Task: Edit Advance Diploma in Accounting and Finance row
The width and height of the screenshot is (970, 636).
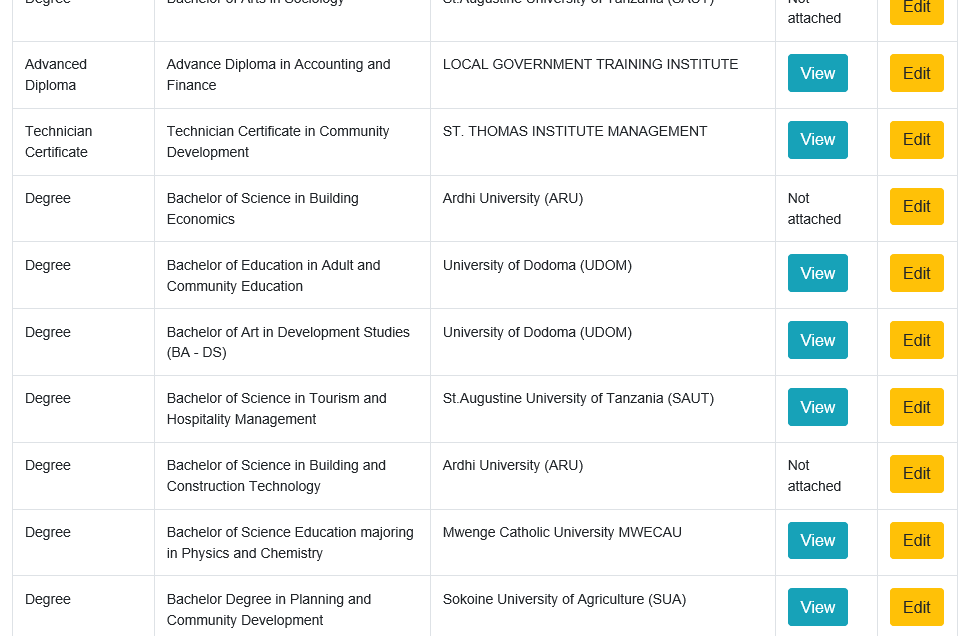Action: (x=916, y=73)
